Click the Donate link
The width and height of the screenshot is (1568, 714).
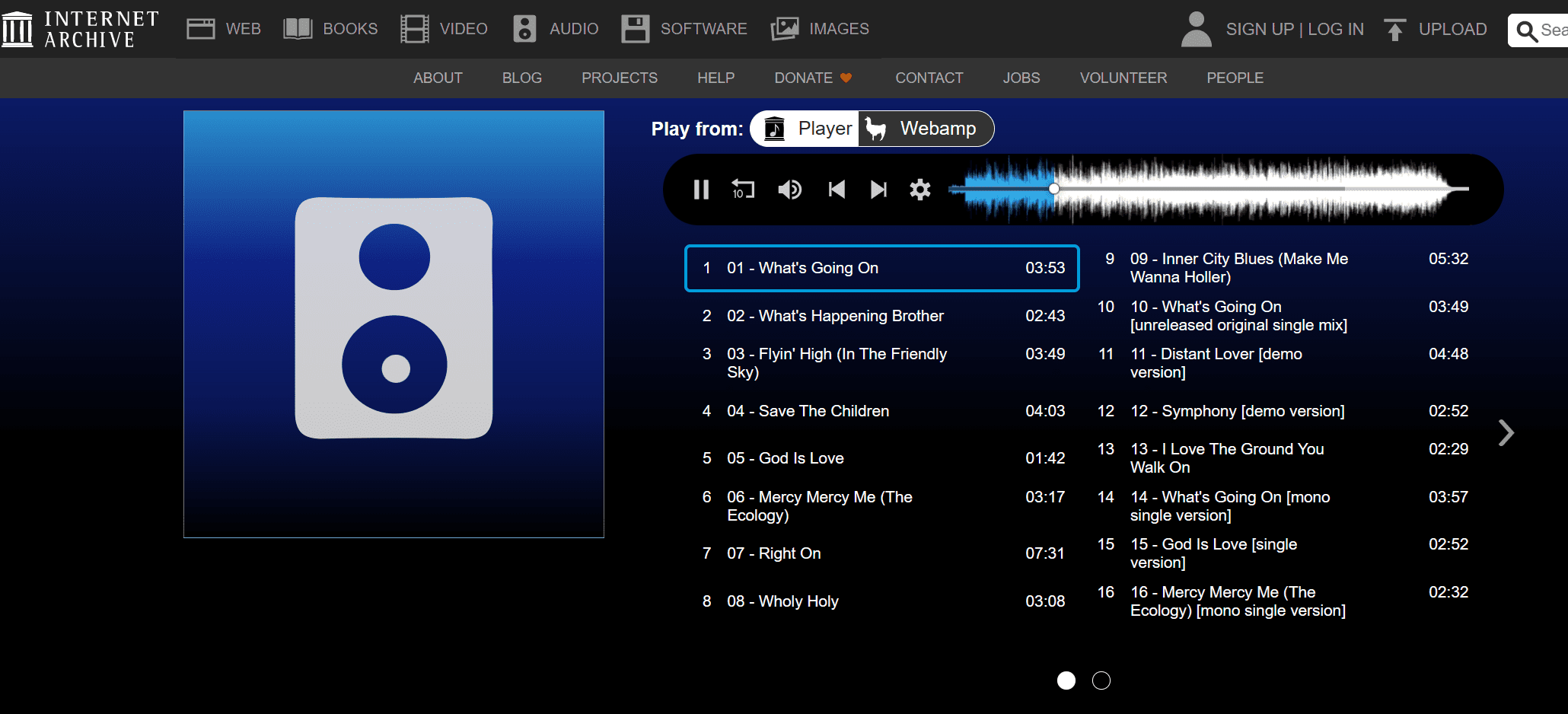(x=813, y=78)
